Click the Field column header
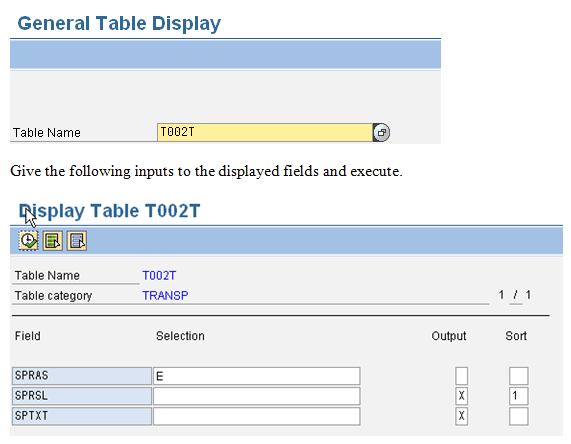 tap(28, 336)
